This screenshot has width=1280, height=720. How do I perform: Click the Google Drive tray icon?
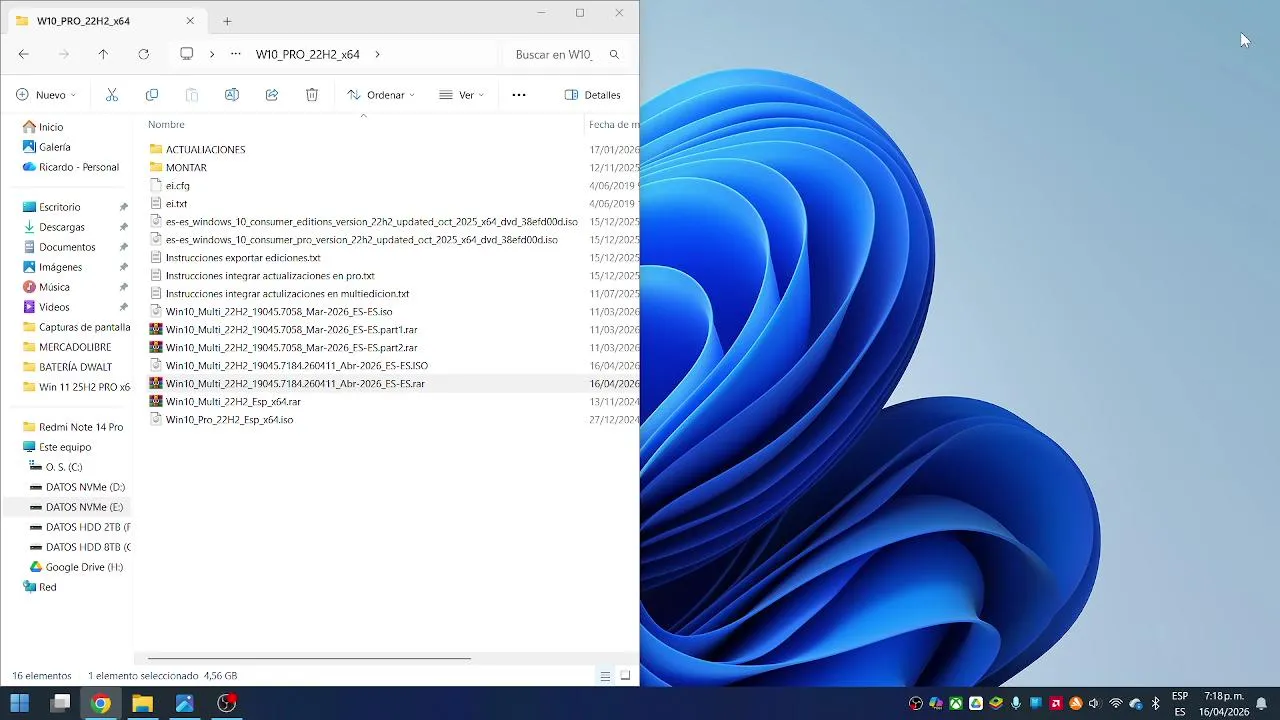pos(976,703)
